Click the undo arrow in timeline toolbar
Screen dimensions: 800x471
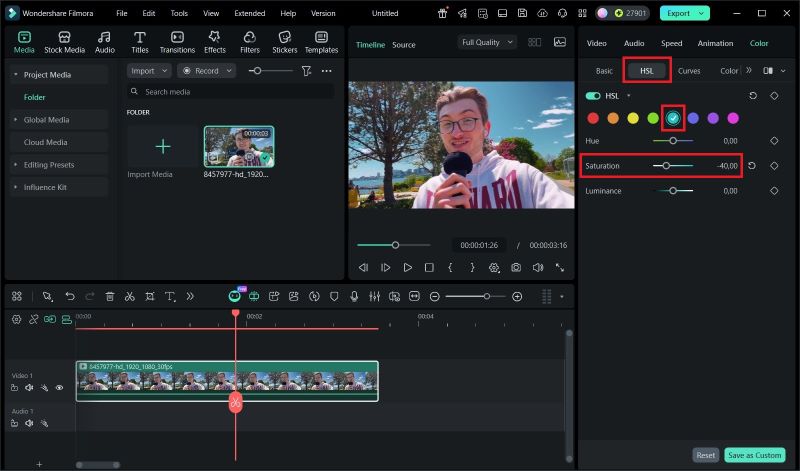[x=70, y=296]
